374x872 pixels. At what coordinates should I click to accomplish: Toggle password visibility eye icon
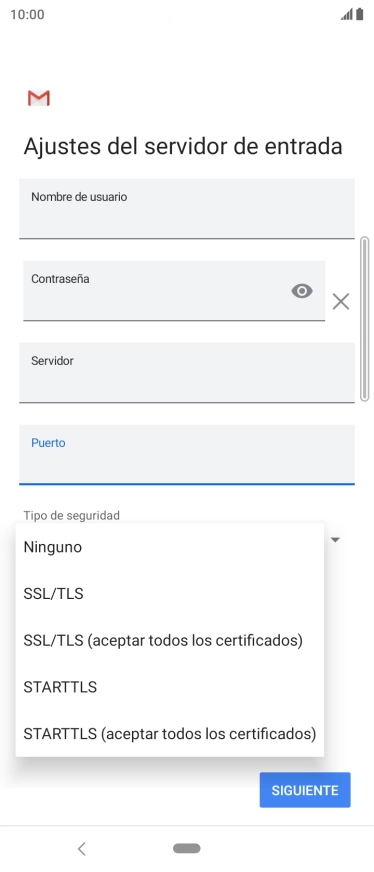[302, 291]
